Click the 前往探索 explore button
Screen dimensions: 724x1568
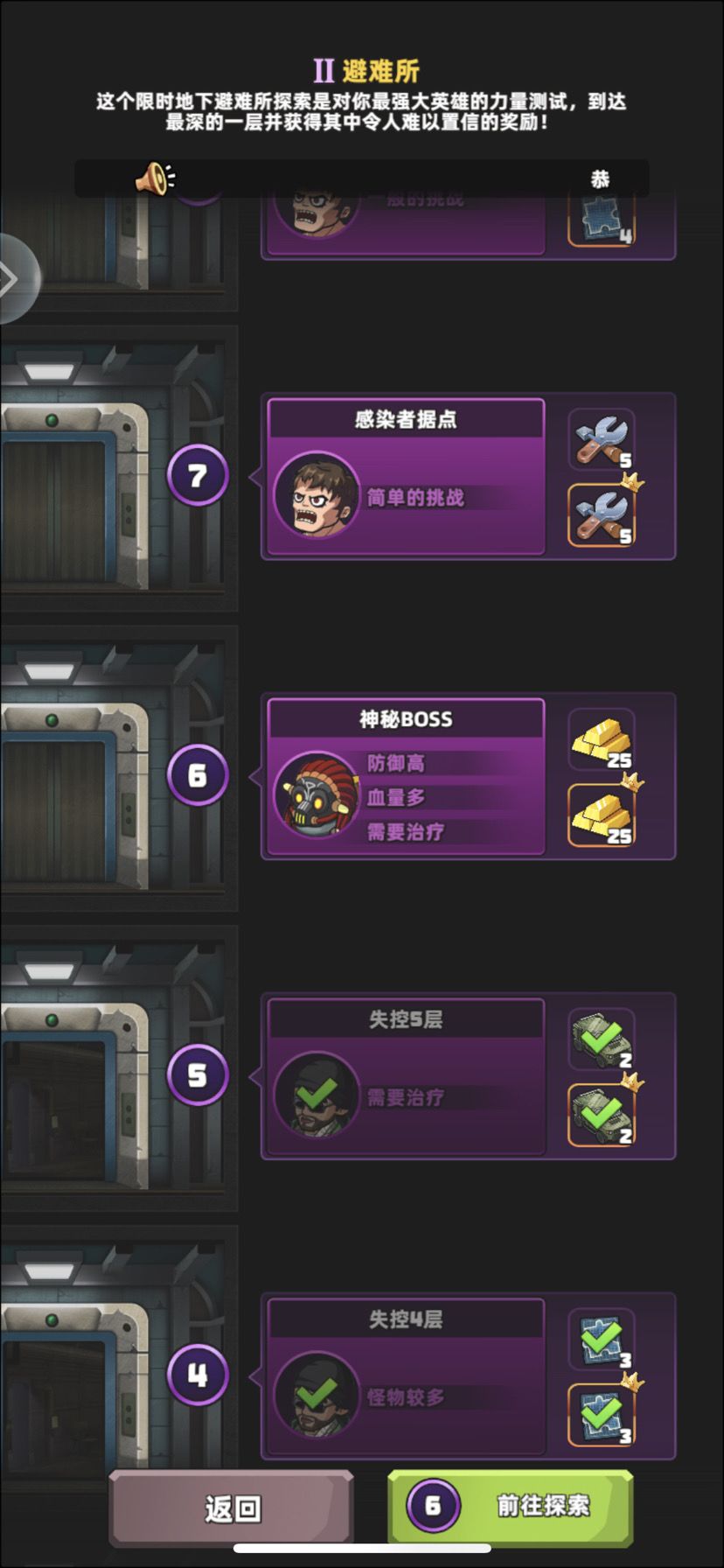(511, 1506)
